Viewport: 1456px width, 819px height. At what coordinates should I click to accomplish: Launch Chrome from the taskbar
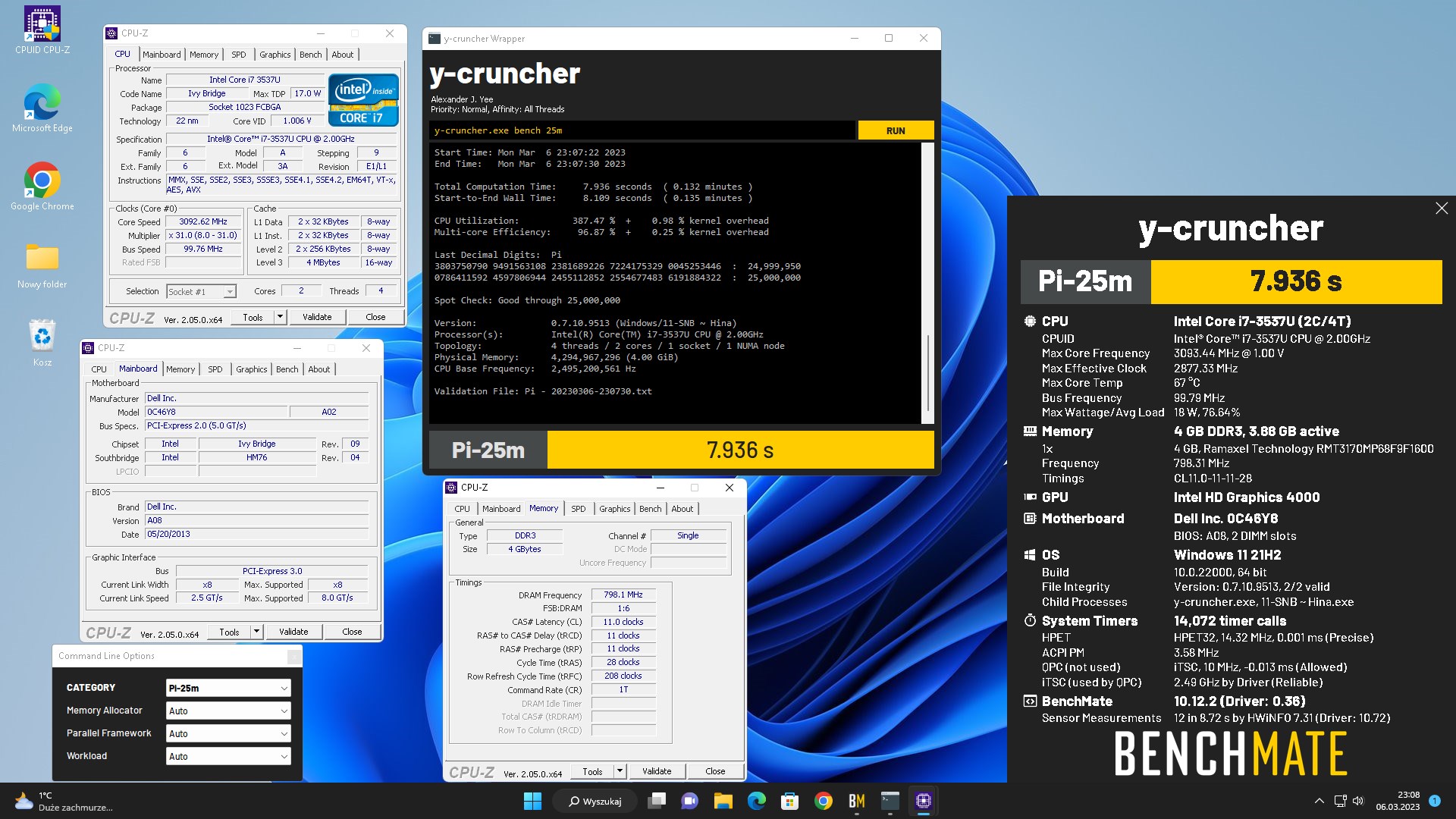point(823,801)
